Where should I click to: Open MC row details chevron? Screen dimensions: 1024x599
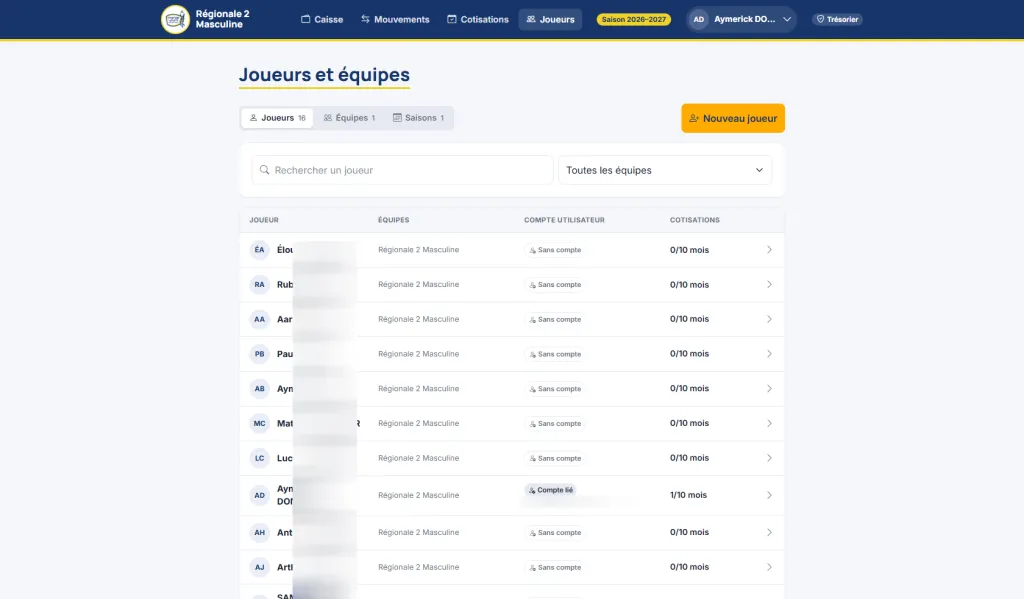pos(769,423)
